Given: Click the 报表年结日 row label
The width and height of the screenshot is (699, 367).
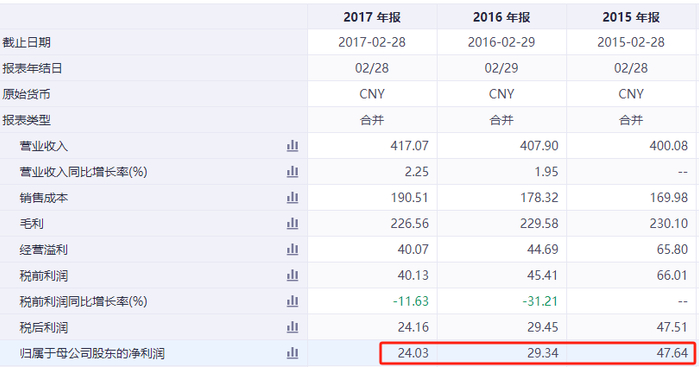Looking at the screenshot, I should click(x=32, y=68).
